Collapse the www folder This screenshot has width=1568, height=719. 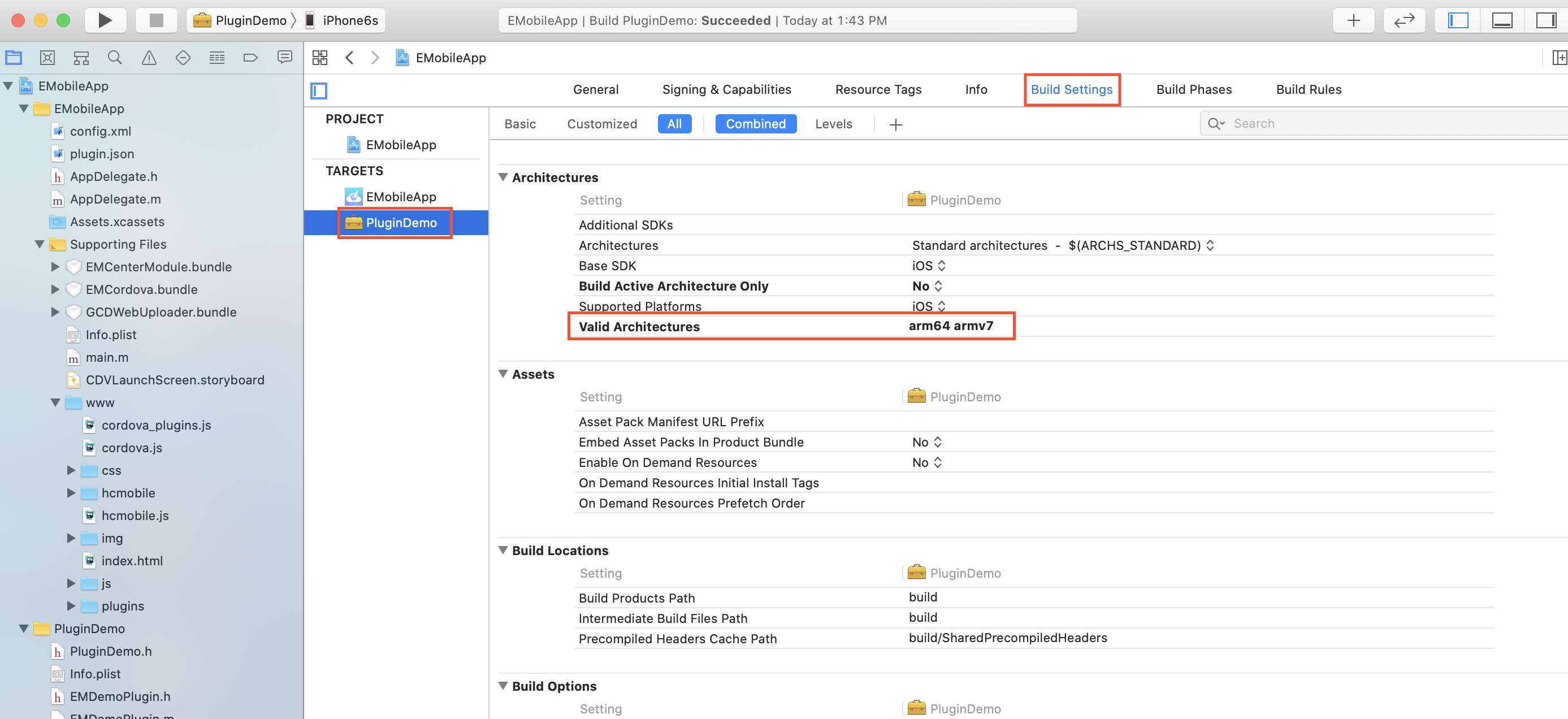pyautogui.click(x=55, y=402)
